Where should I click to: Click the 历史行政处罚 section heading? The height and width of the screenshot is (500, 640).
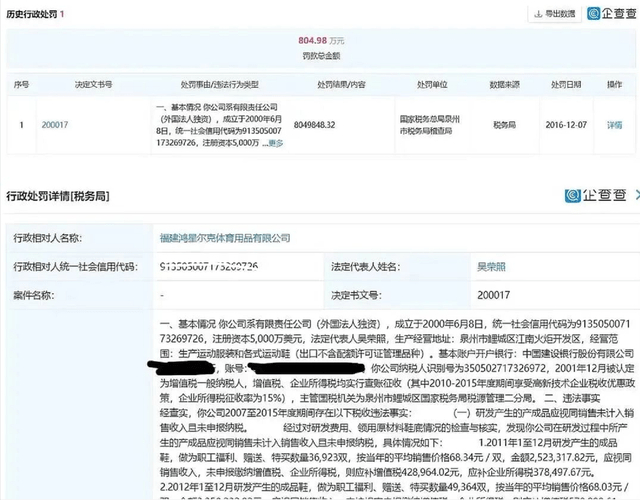[x=31, y=14]
